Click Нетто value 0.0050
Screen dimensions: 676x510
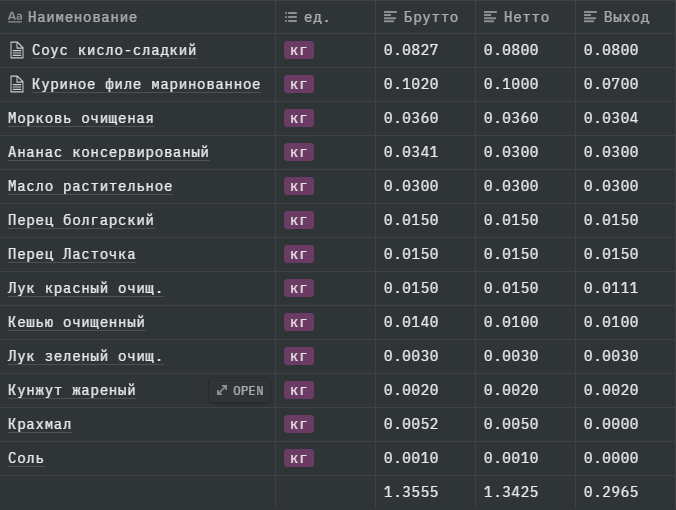point(511,425)
